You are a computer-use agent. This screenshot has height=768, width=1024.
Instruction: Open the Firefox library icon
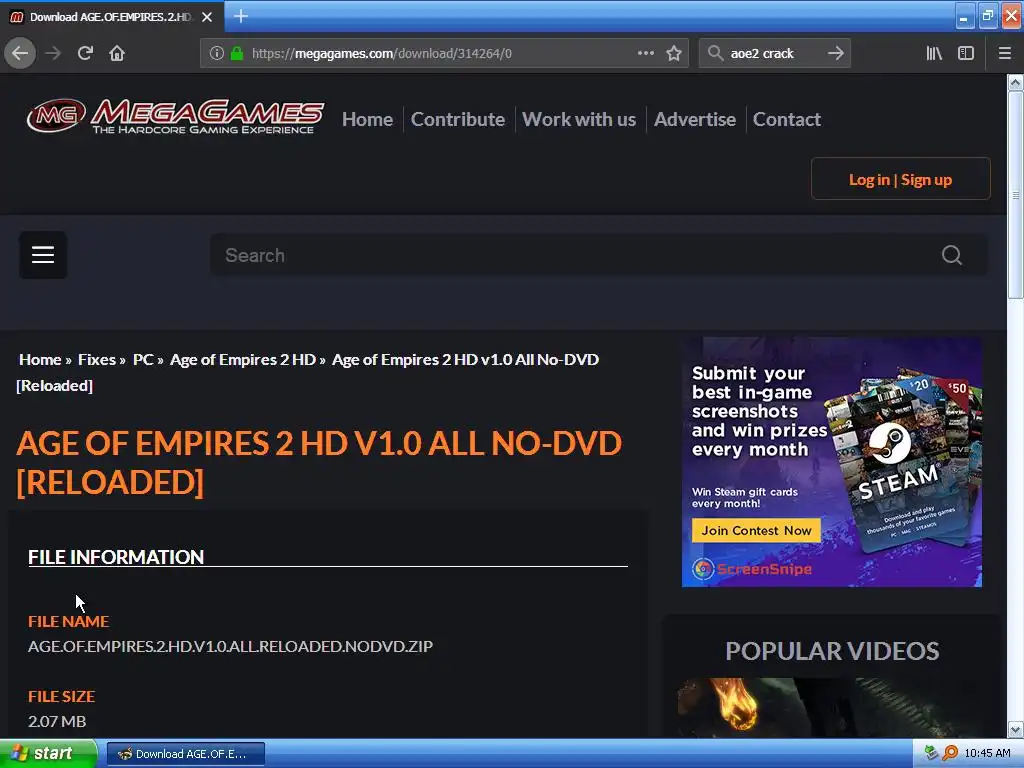934,53
